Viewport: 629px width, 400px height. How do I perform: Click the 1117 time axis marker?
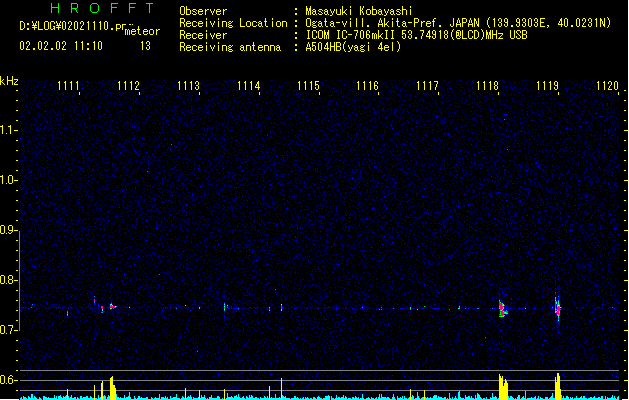pos(427,86)
